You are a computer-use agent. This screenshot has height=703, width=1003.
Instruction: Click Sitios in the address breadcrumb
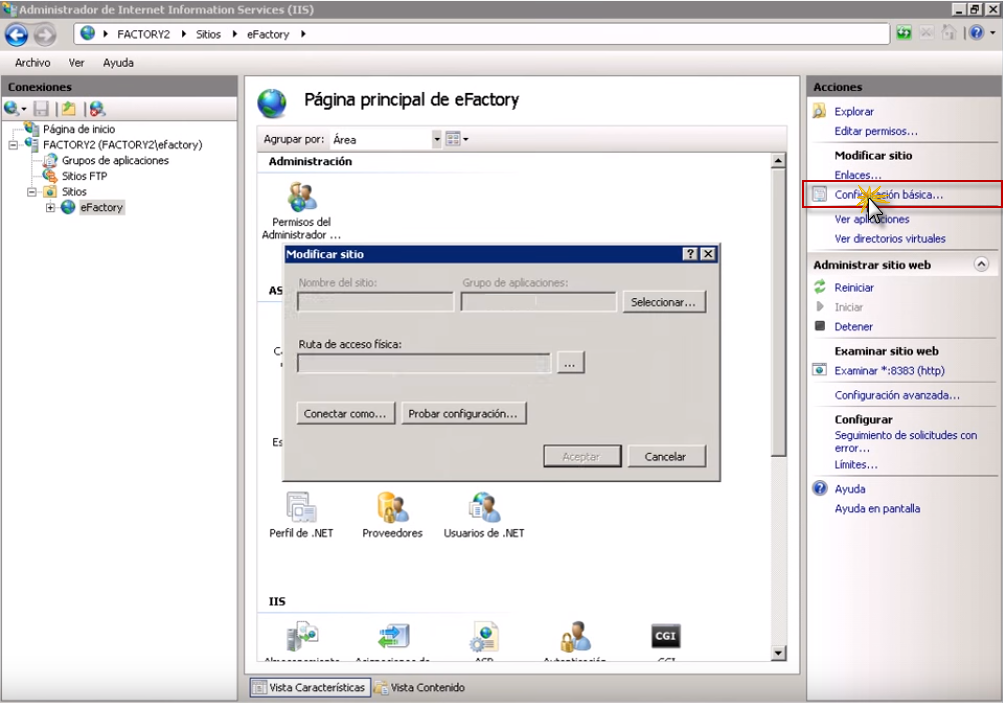point(208,34)
